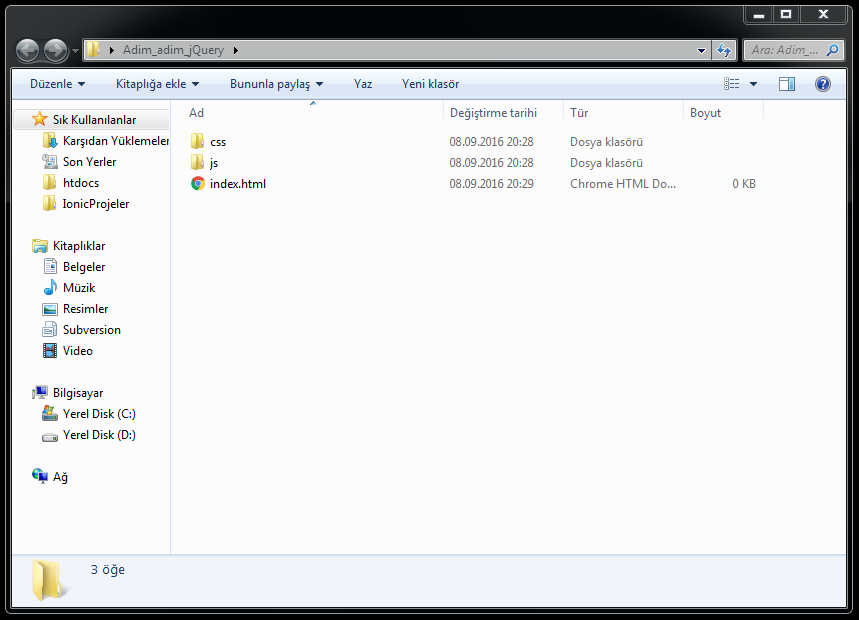Click Adim_adim_jQuery in the address bar
The width and height of the screenshot is (859, 620).
coord(173,50)
